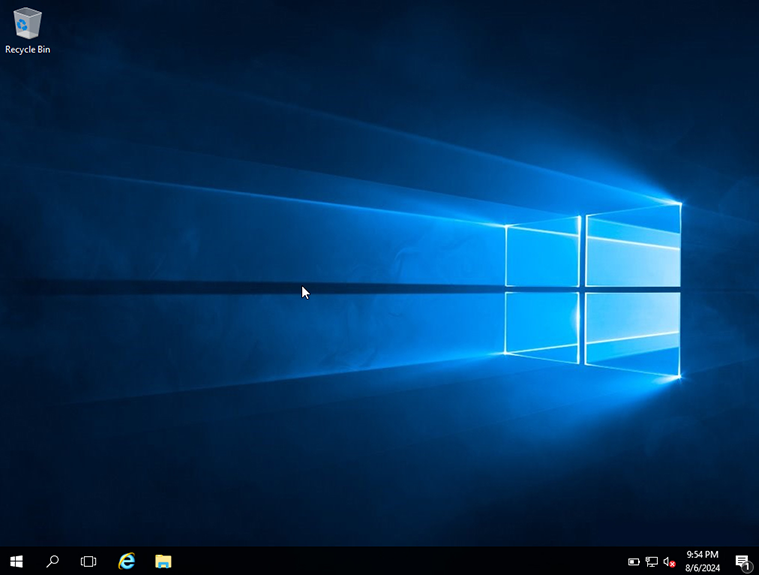The width and height of the screenshot is (759, 575).
Task: Select the Recycle Bin desktop icon
Action: click(x=28, y=30)
